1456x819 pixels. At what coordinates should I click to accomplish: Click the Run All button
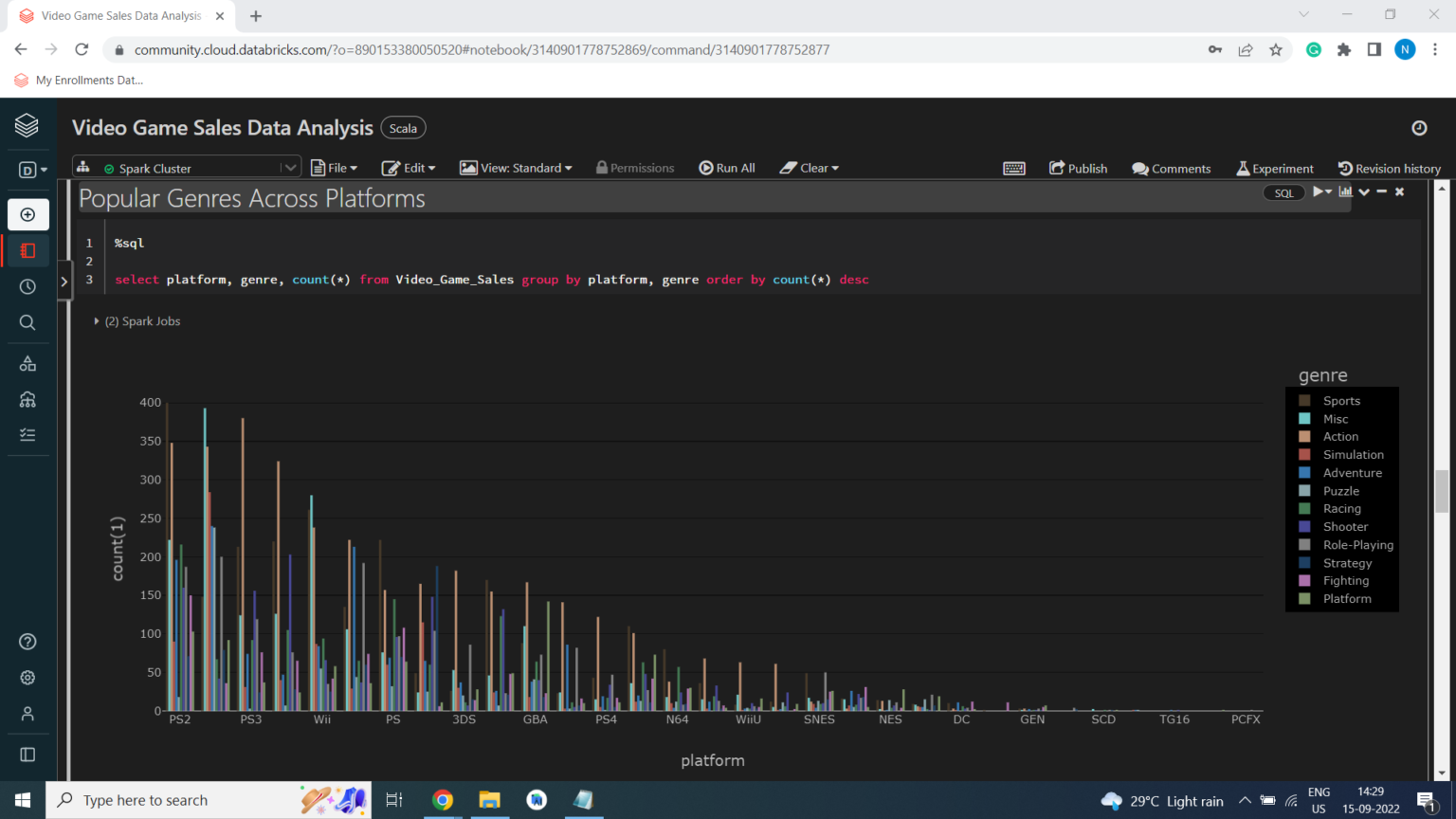point(727,168)
